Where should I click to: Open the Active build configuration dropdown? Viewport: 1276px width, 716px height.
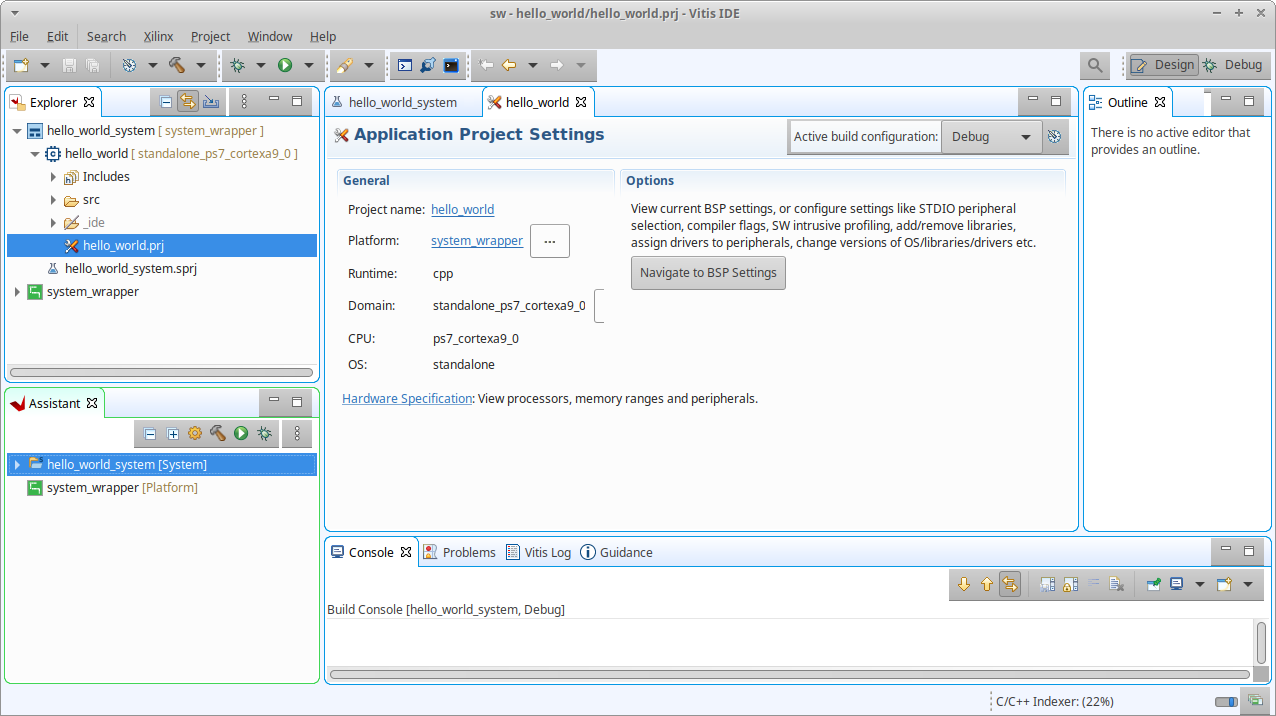pos(990,137)
